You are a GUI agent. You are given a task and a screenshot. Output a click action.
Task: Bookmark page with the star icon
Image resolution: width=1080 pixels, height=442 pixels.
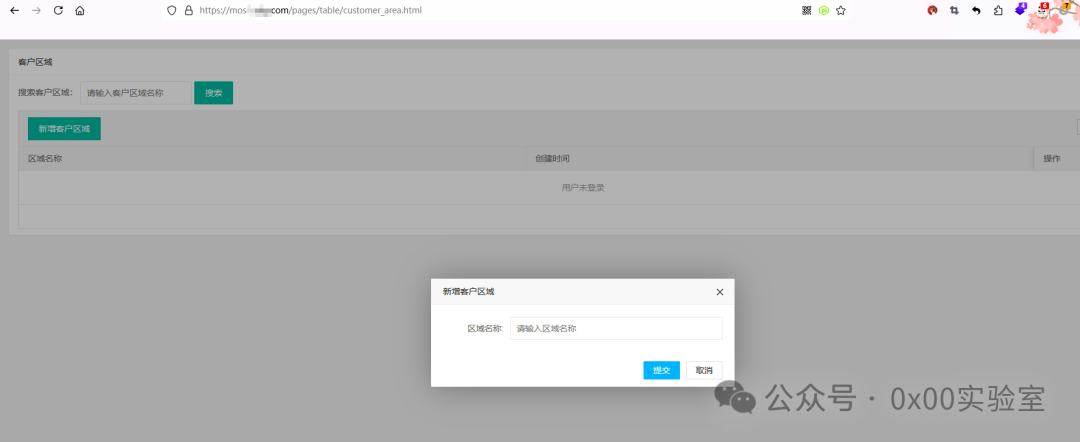point(840,10)
